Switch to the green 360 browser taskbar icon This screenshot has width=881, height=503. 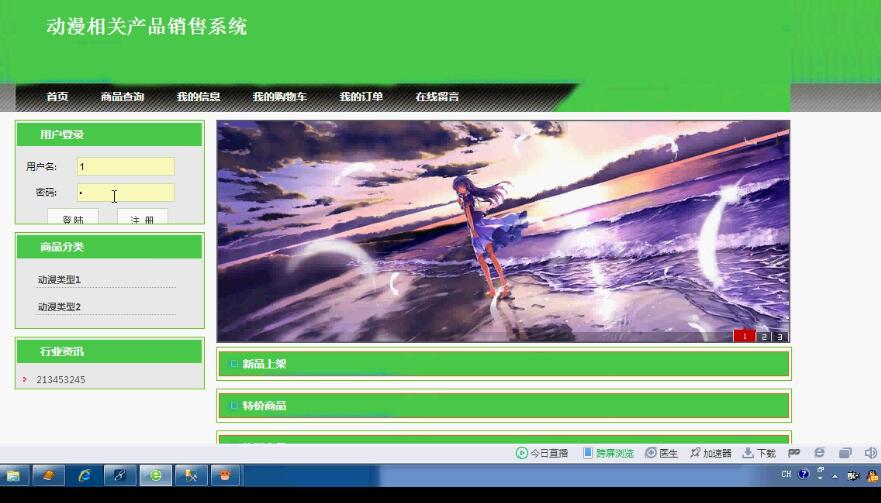pos(156,476)
